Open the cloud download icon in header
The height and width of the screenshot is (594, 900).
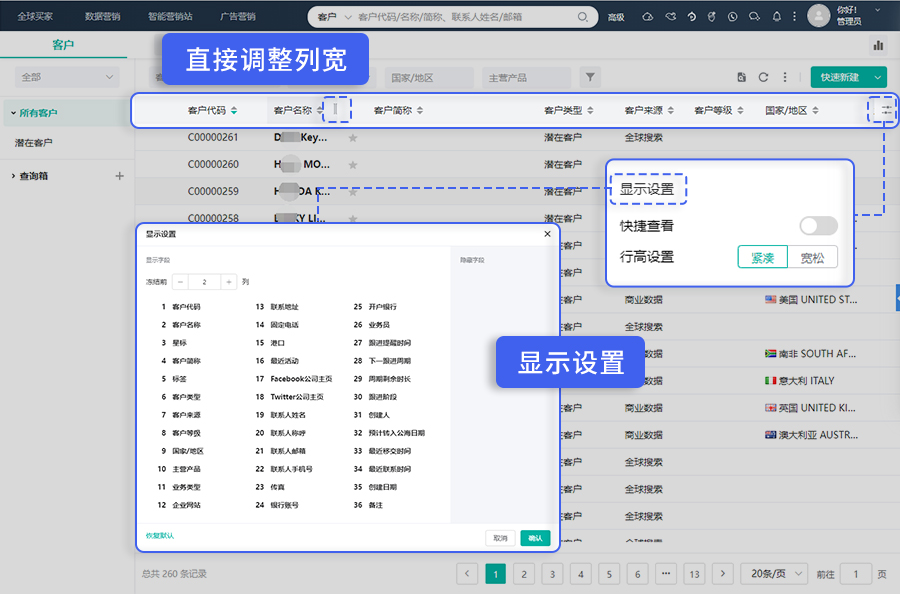coord(647,17)
